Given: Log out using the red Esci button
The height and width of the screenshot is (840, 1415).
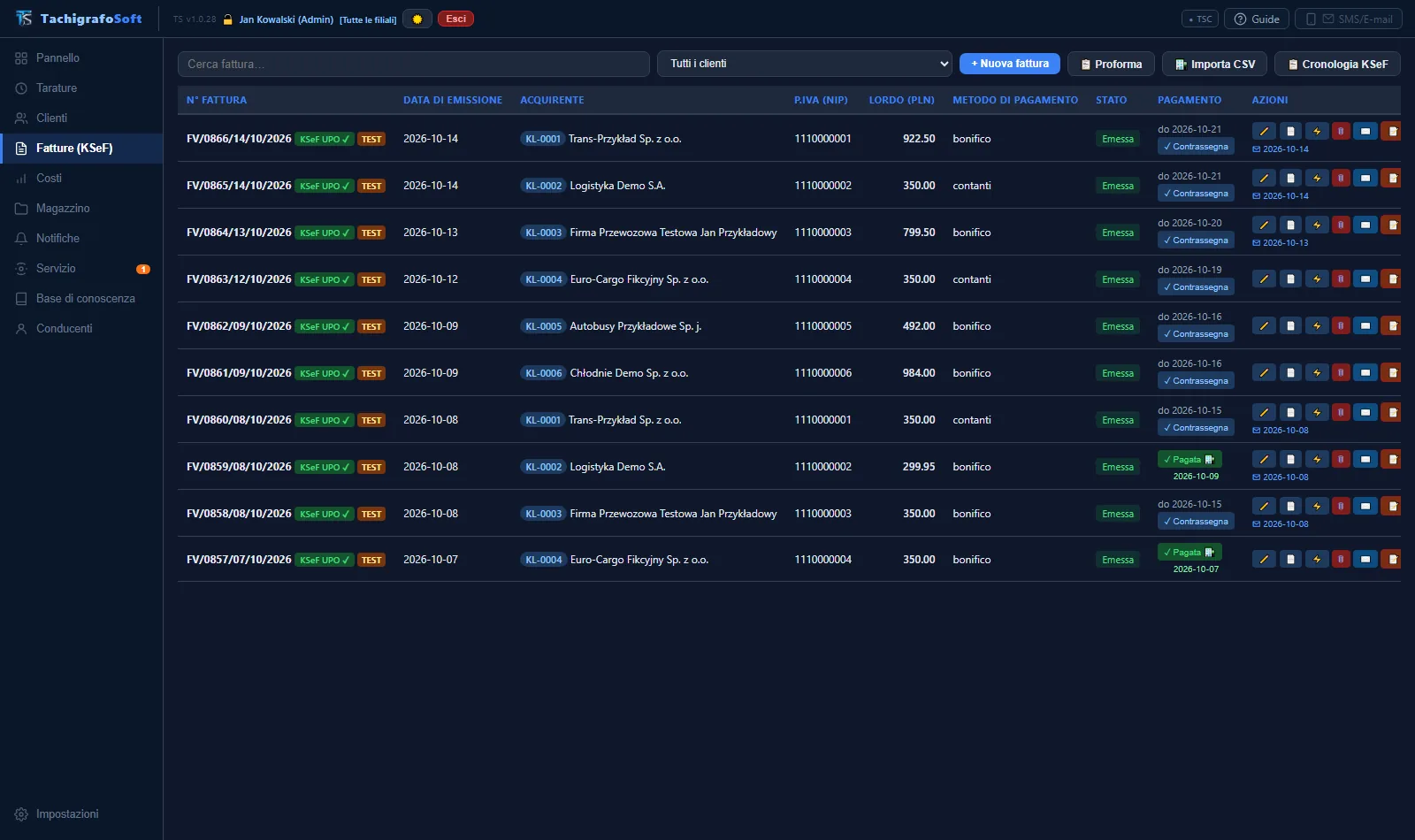Looking at the screenshot, I should (x=455, y=19).
